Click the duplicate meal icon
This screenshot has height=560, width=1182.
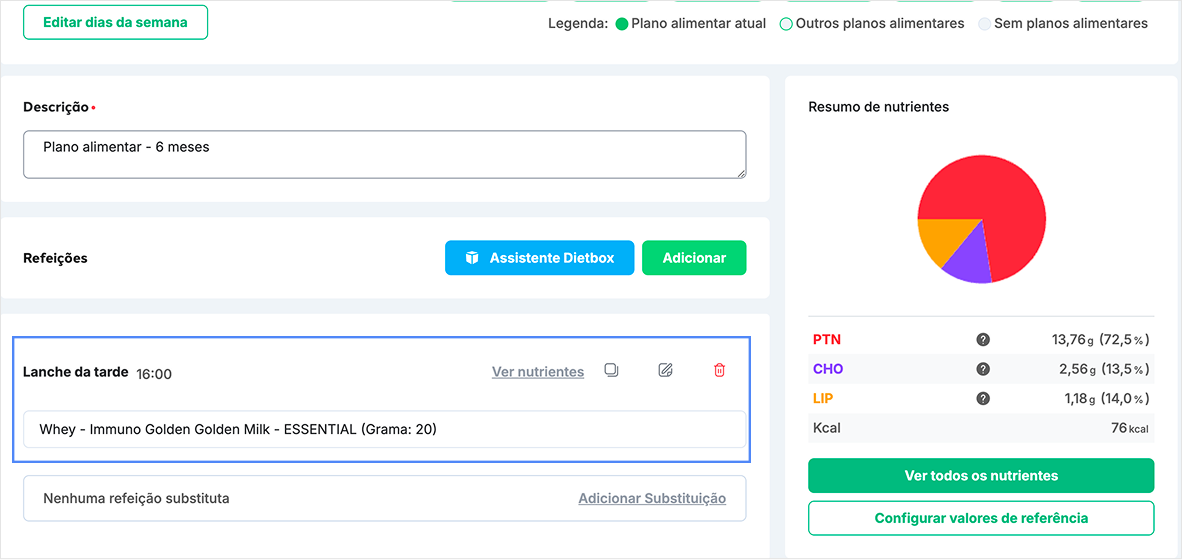611,370
